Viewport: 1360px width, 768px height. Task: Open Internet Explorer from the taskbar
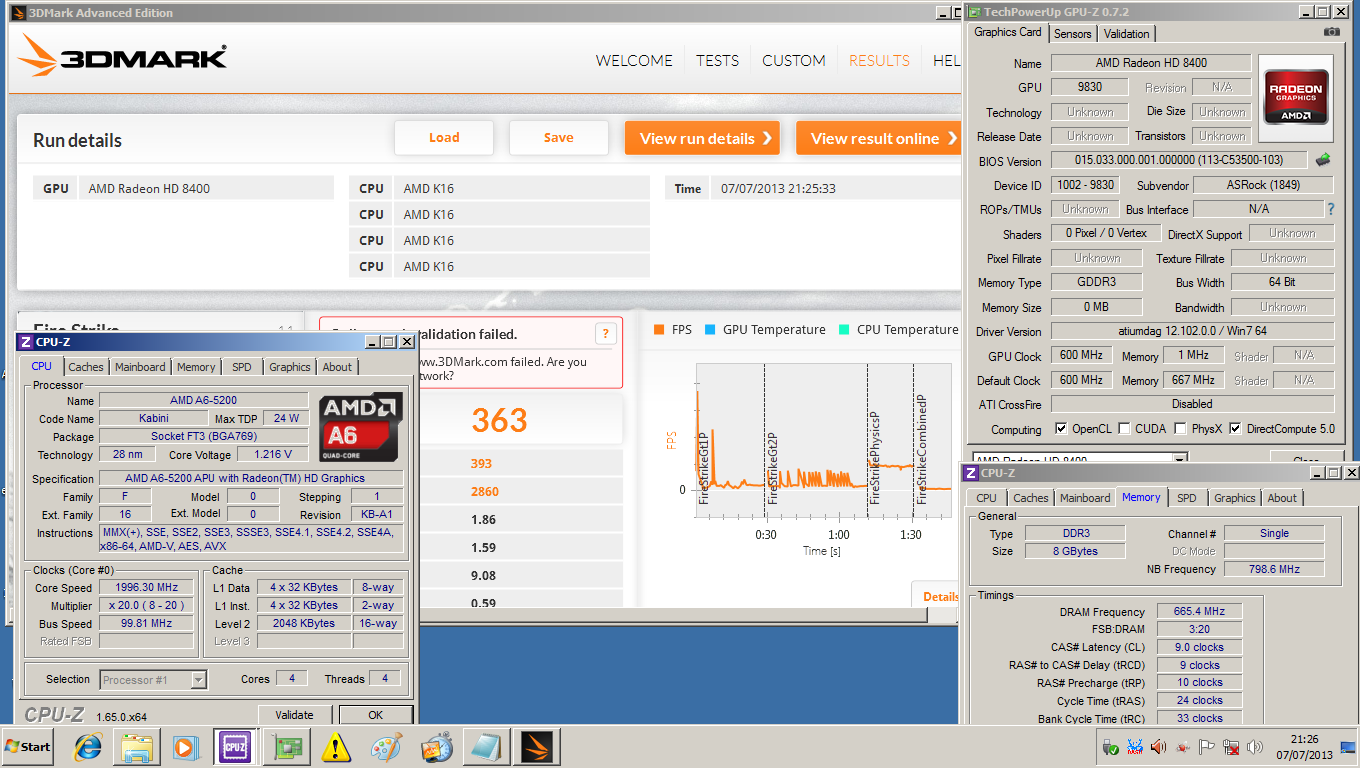(x=88, y=747)
